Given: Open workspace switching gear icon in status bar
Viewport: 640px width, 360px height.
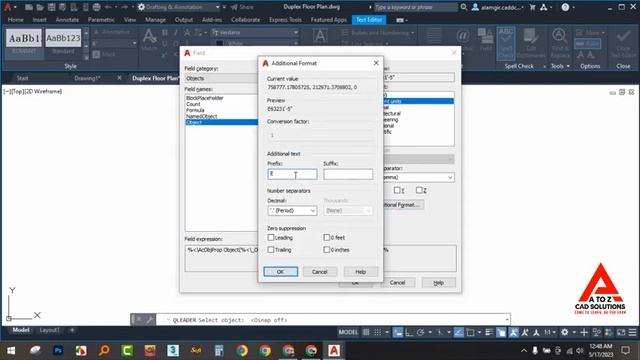Looking at the screenshot, I should (564, 332).
